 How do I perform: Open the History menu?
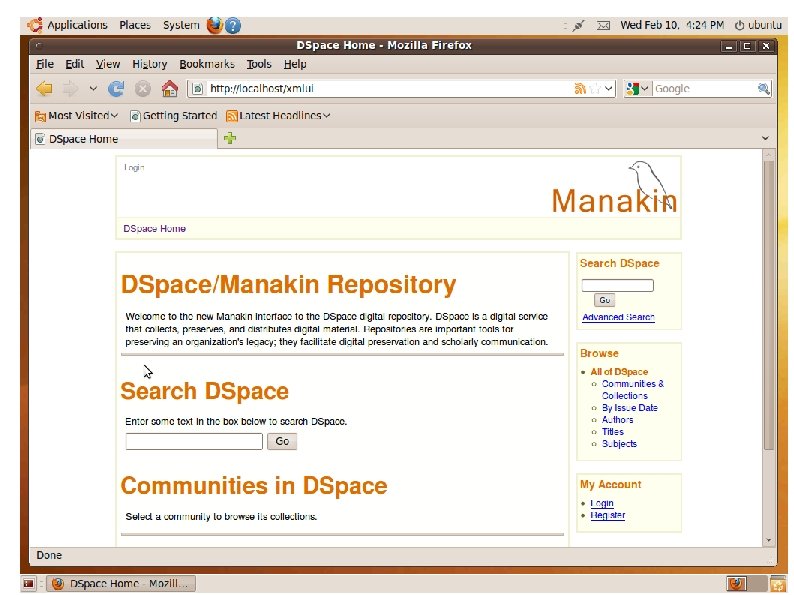149,64
